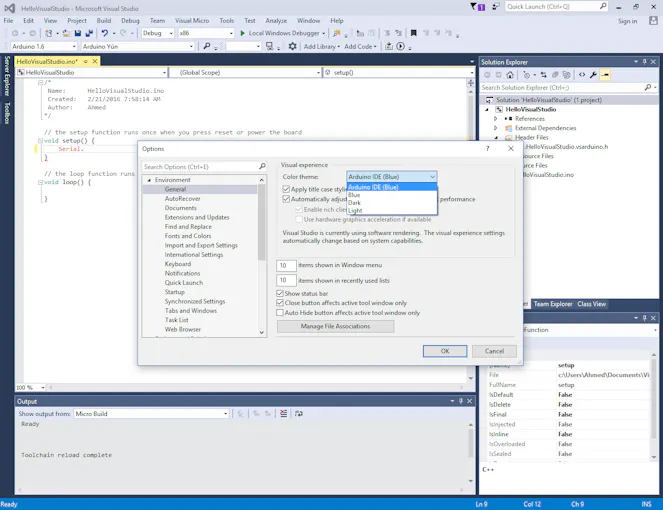Click Manage File Associations button
The width and height of the screenshot is (663, 510).
click(x=335, y=326)
